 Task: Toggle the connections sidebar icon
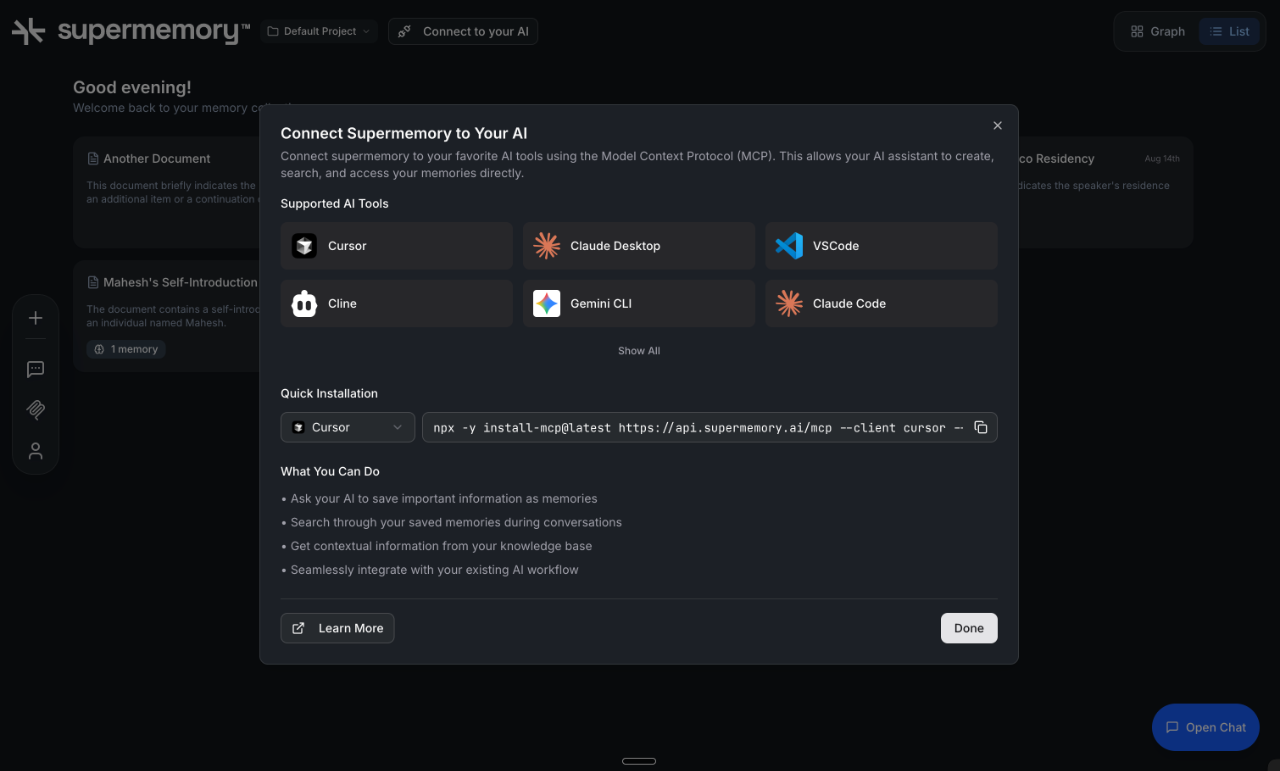pos(35,410)
